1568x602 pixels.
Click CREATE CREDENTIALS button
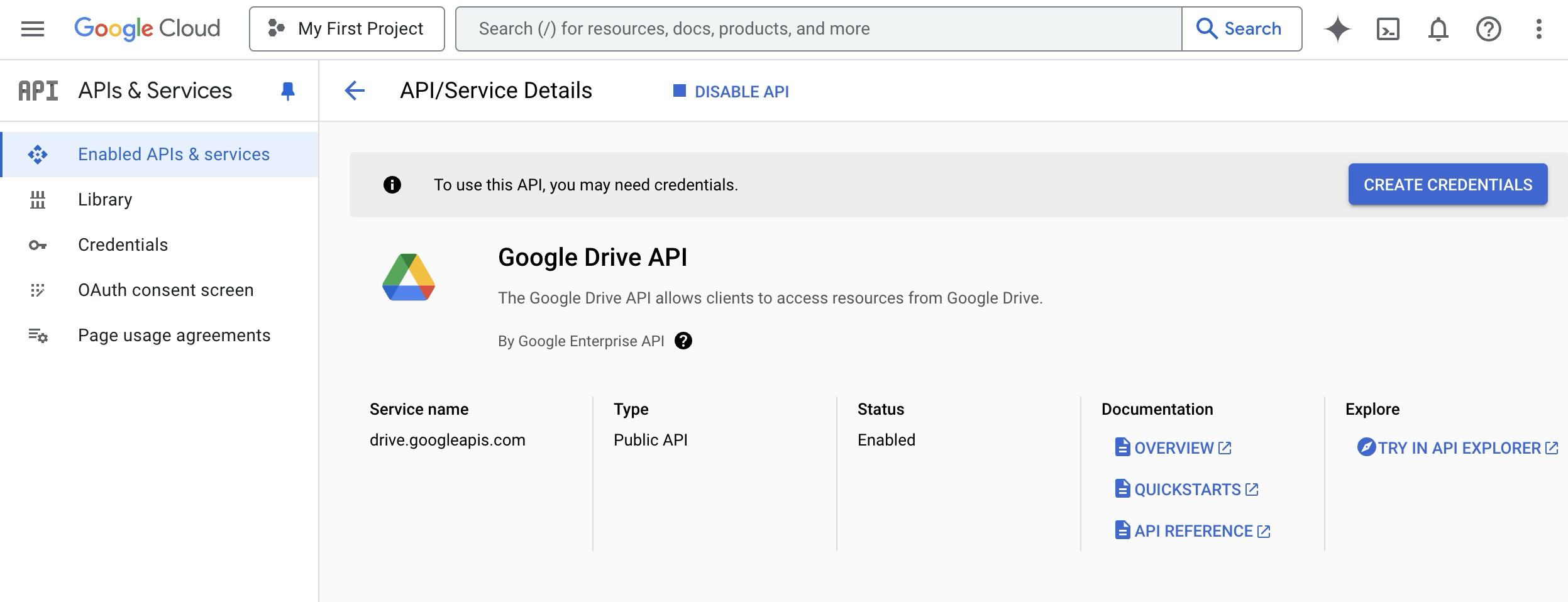coord(1448,184)
